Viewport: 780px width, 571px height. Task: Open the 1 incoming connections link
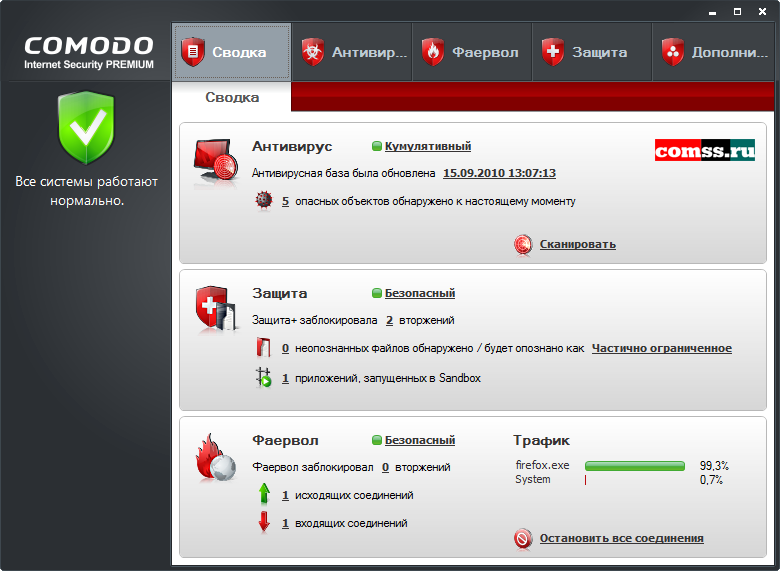click(x=286, y=523)
